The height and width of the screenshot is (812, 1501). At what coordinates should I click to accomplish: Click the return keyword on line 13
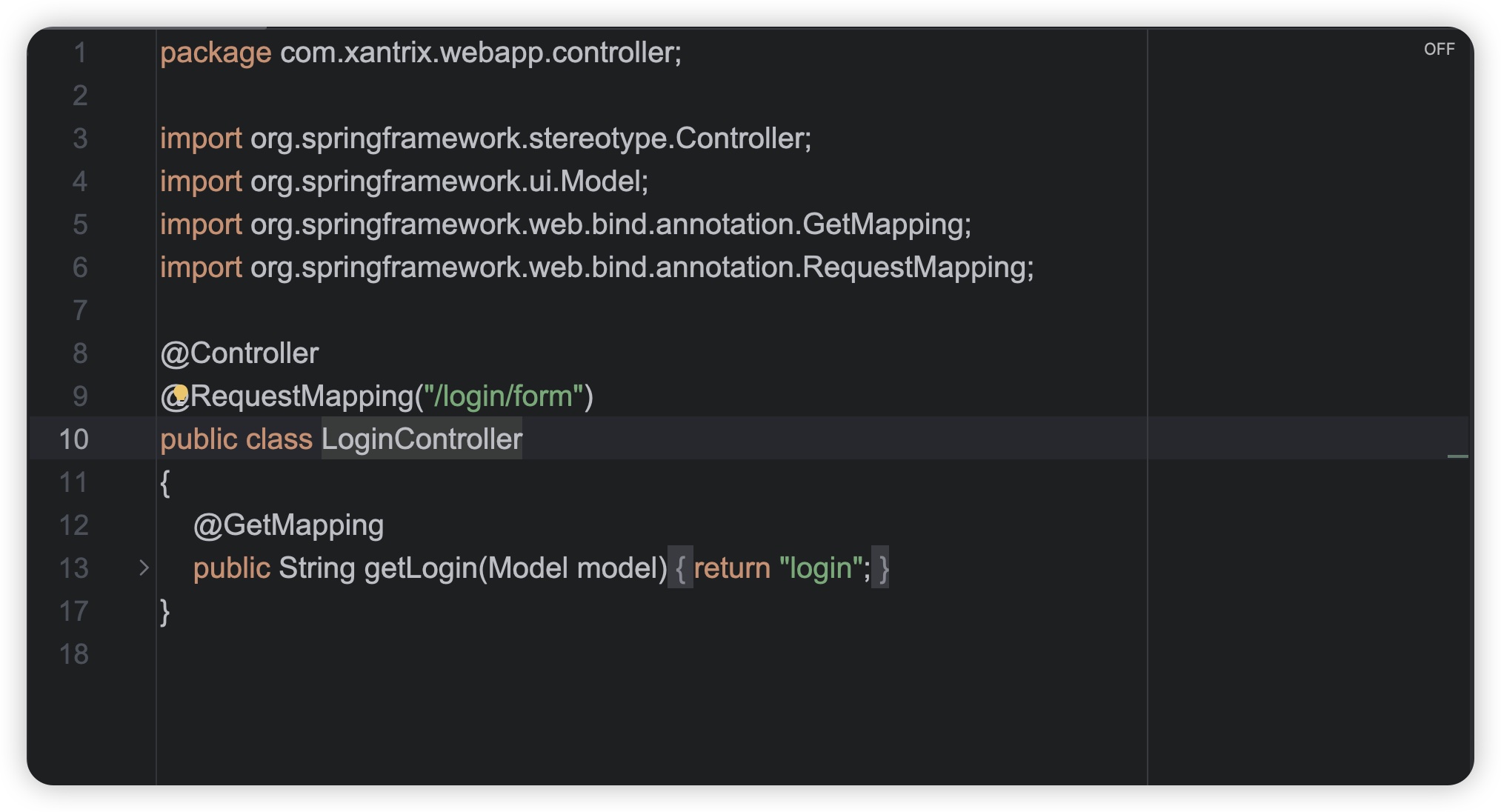(x=732, y=568)
